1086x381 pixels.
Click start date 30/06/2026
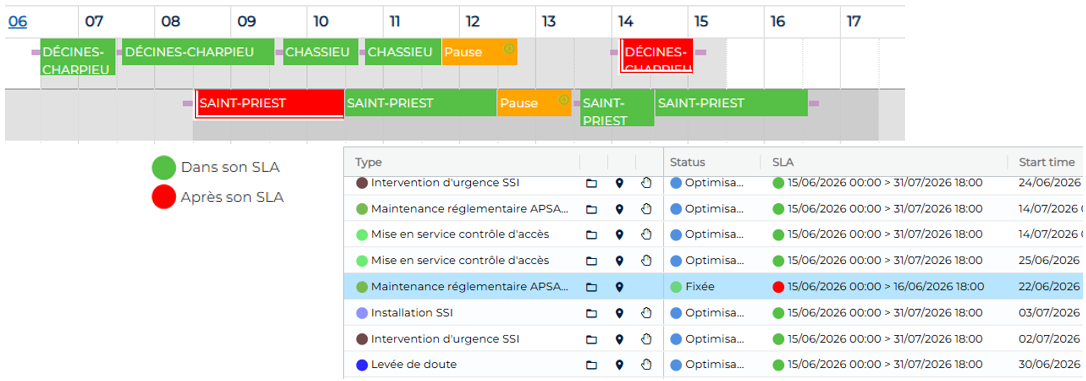[1049, 365]
